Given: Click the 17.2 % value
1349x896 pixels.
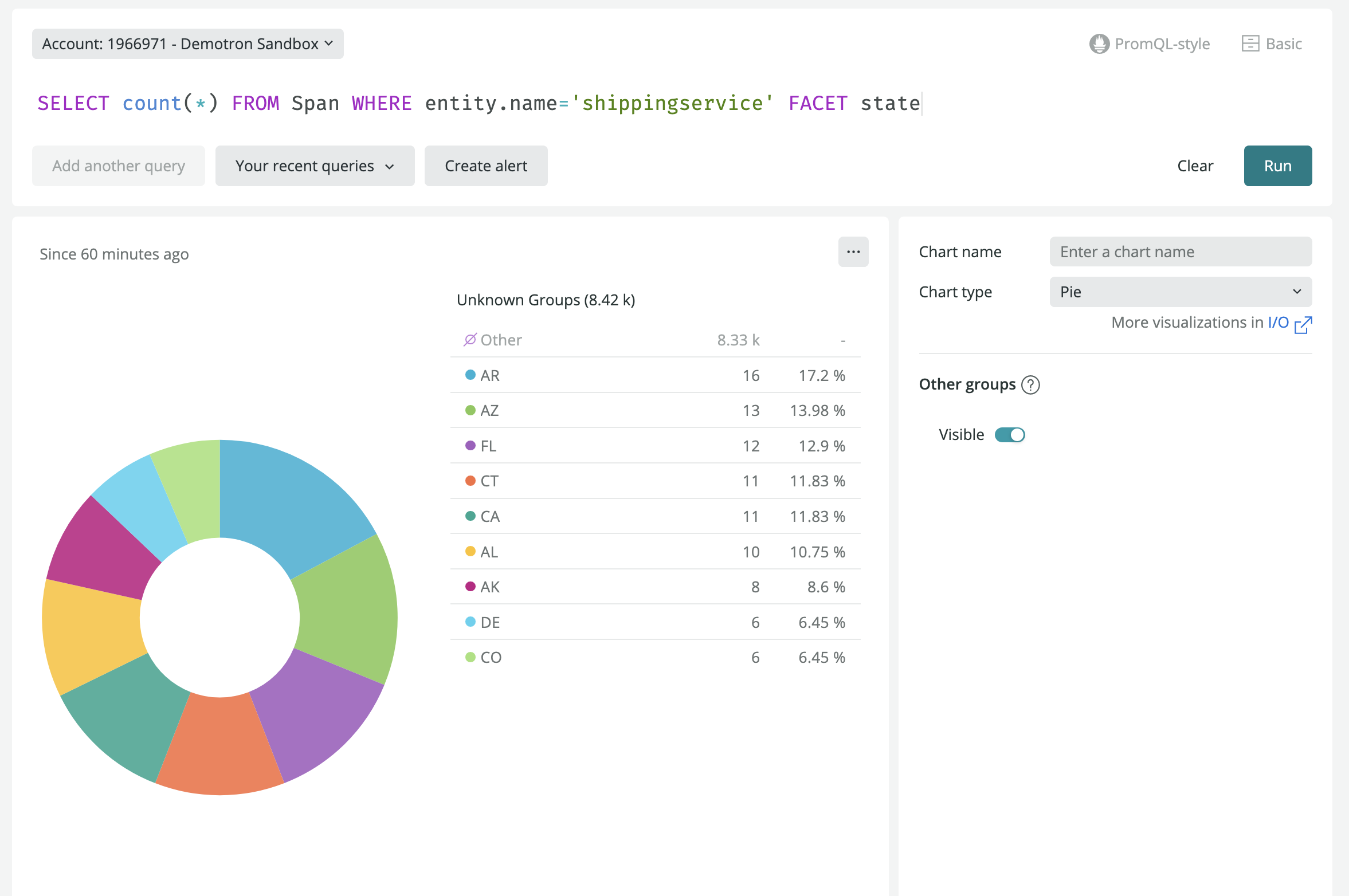Looking at the screenshot, I should coord(822,375).
